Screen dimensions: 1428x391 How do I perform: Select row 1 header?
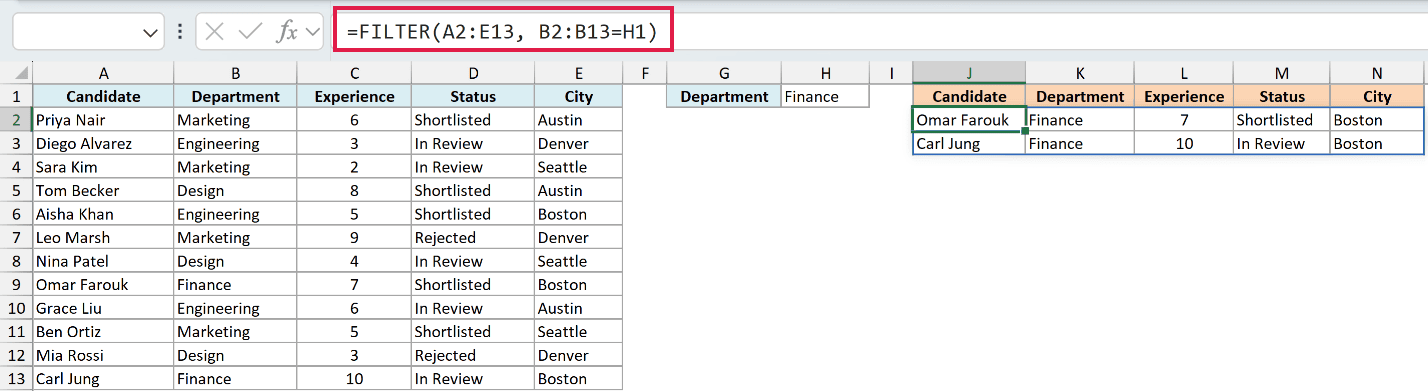[x=16, y=96]
